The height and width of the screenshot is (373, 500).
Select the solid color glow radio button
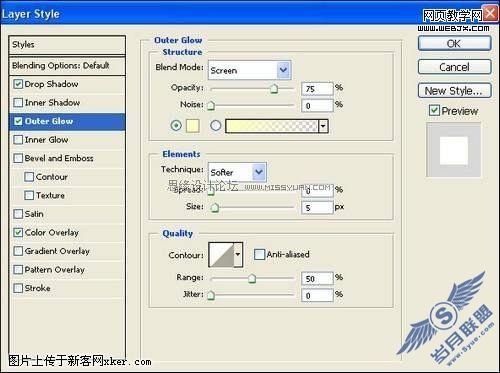click(x=176, y=126)
